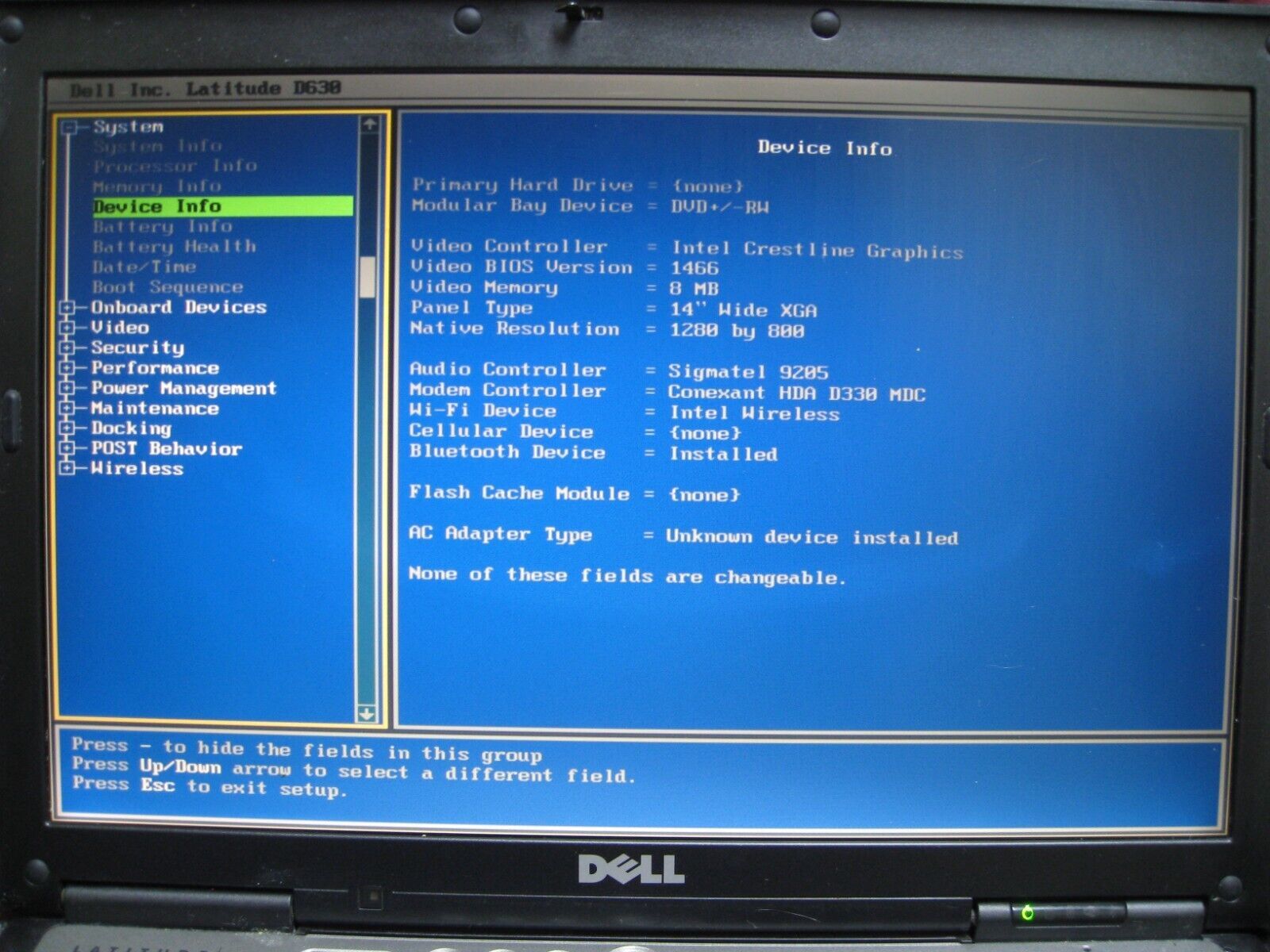
Task: Click the 'Press Esc to exit setup' hint
Action: tap(210, 787)
